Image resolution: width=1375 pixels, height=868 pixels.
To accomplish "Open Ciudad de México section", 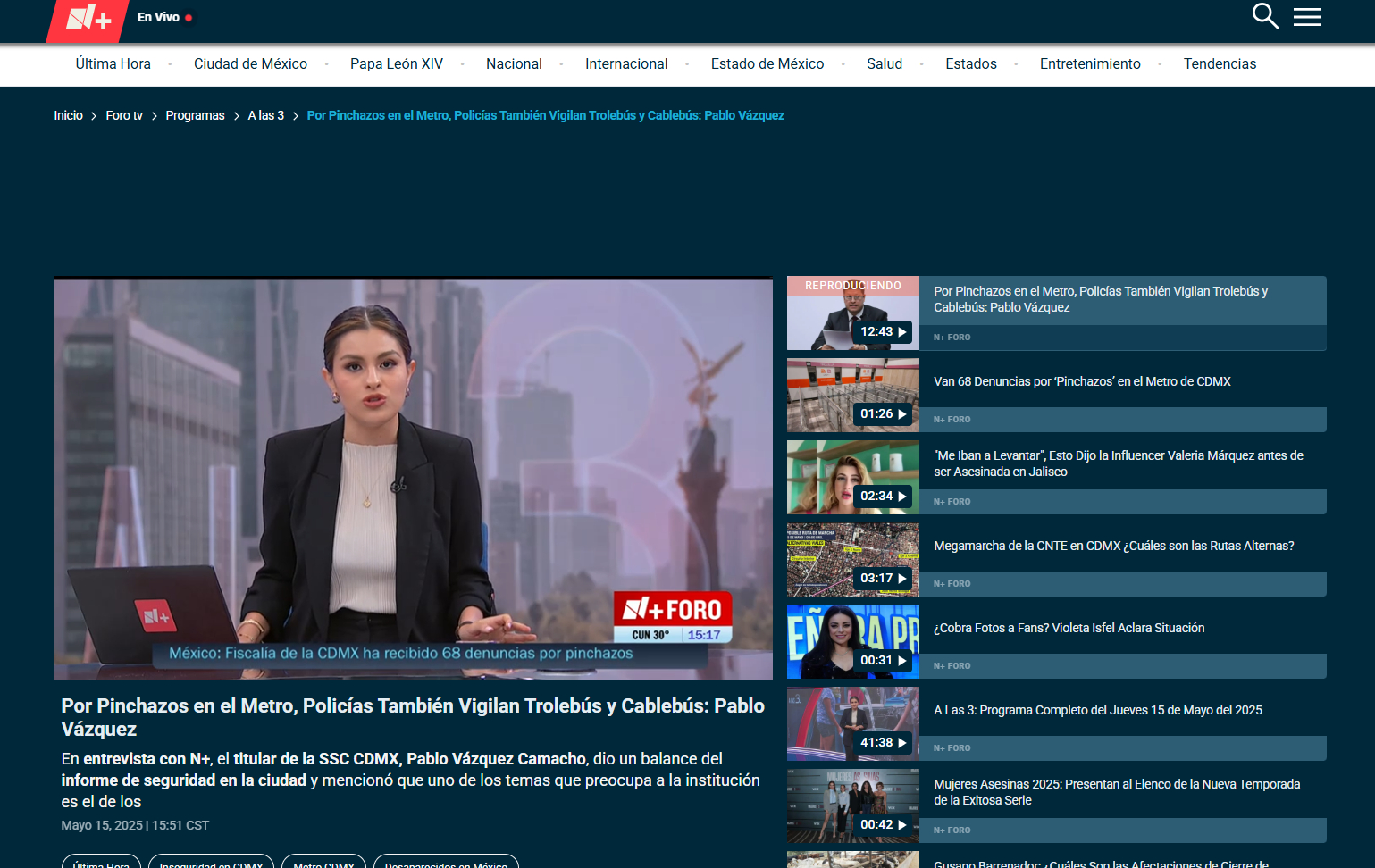I will (x=250, y=64).
